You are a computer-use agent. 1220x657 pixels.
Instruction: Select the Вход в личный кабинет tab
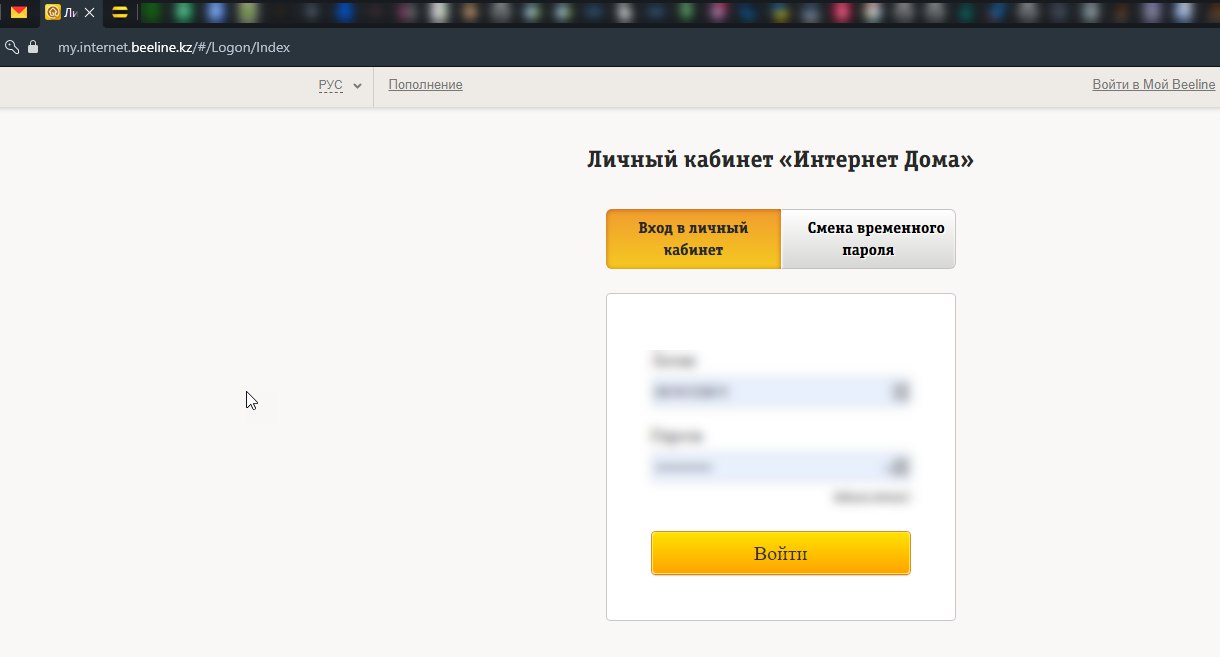pos(693,239)
